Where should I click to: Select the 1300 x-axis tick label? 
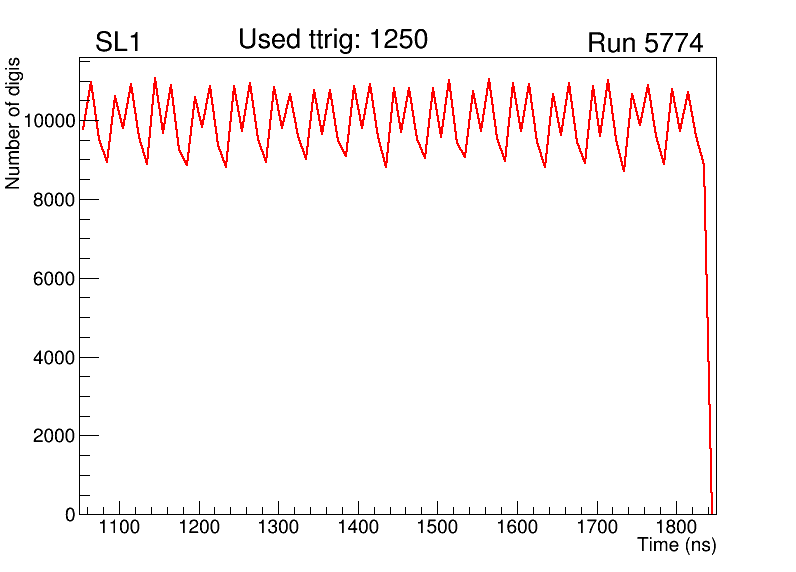(x=278, y=527)
